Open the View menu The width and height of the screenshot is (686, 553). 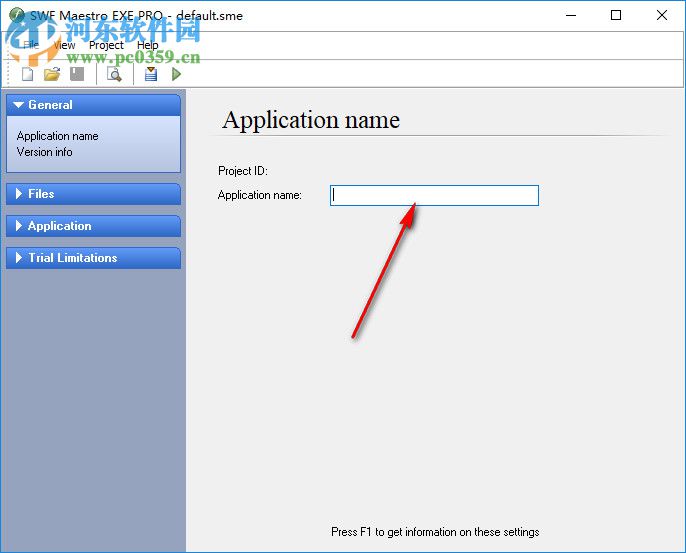pos(64,45)
